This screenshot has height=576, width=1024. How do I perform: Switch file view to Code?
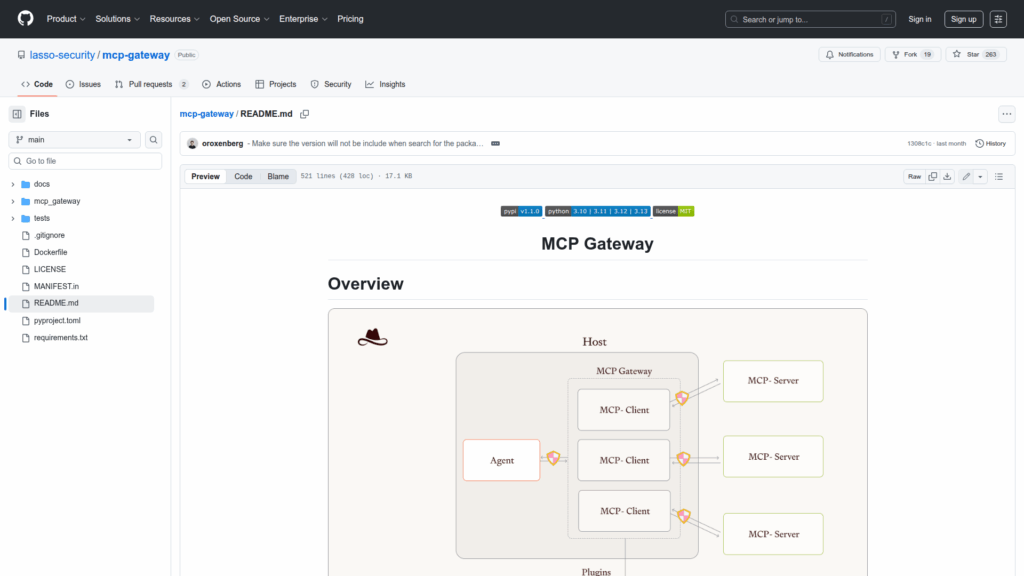[243, 176]
